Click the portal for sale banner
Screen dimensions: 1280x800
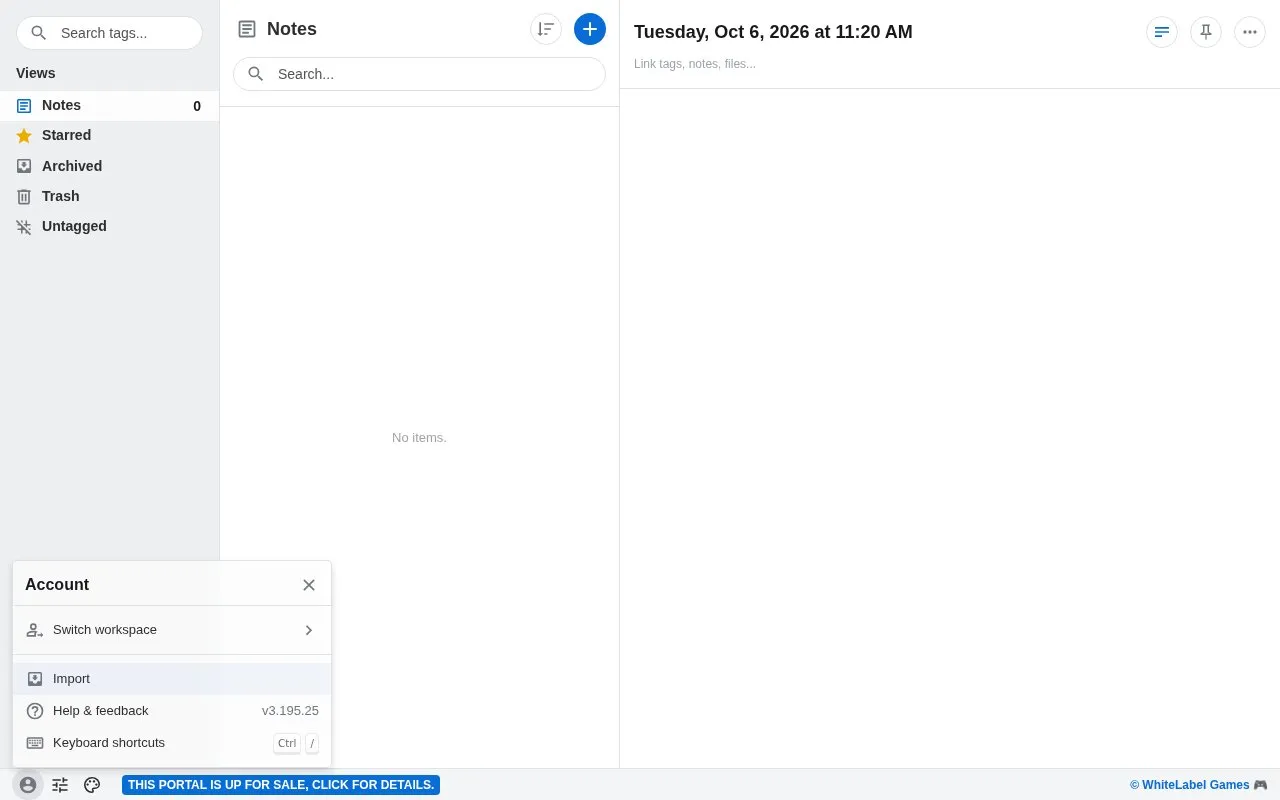[281, 785]
